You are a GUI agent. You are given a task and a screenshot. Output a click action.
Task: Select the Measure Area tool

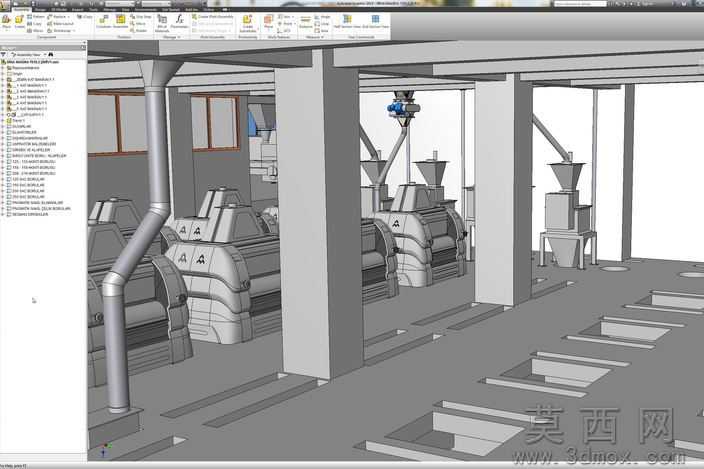(x=322, y=31)
